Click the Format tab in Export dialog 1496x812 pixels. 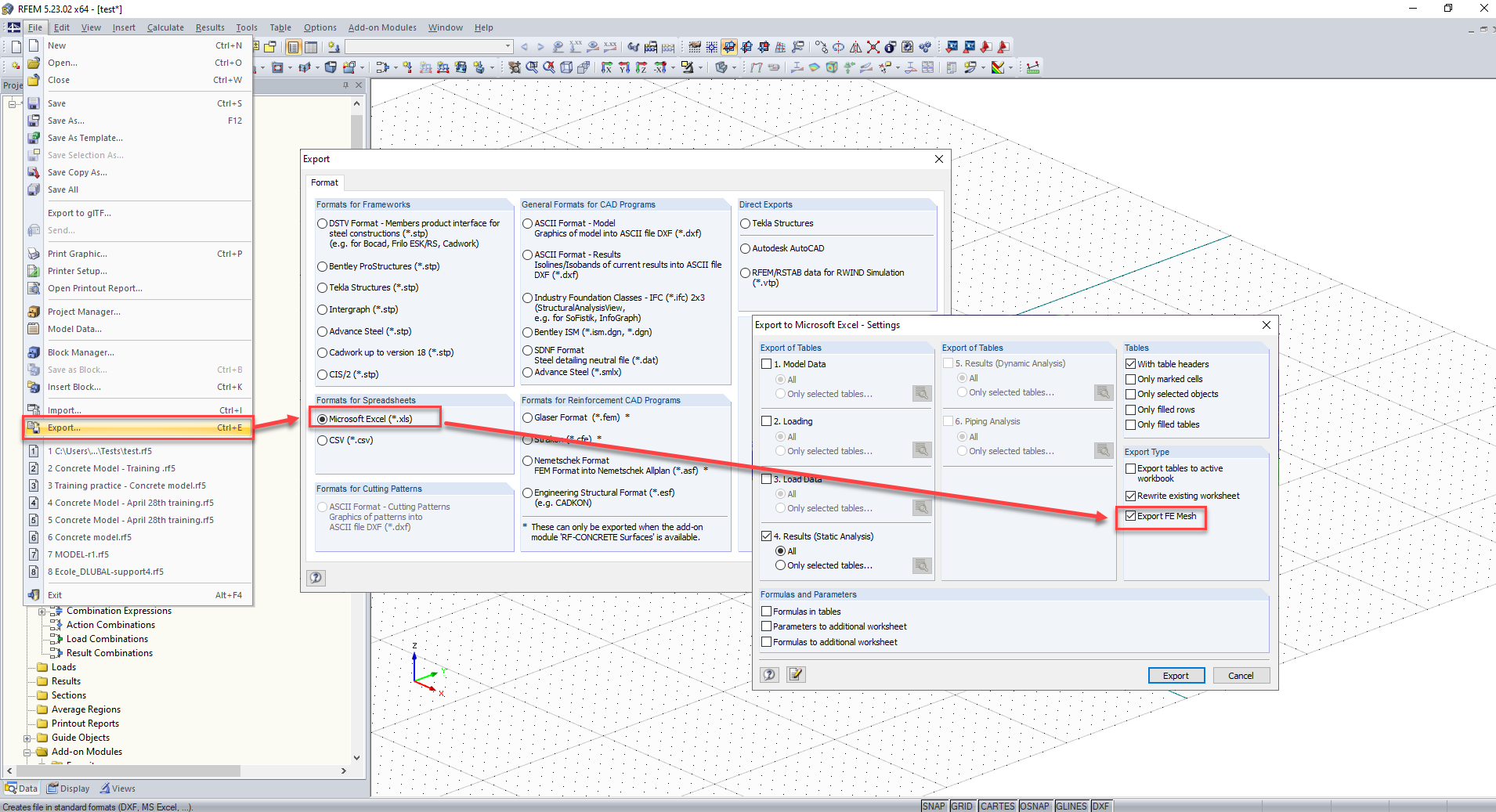324,182
